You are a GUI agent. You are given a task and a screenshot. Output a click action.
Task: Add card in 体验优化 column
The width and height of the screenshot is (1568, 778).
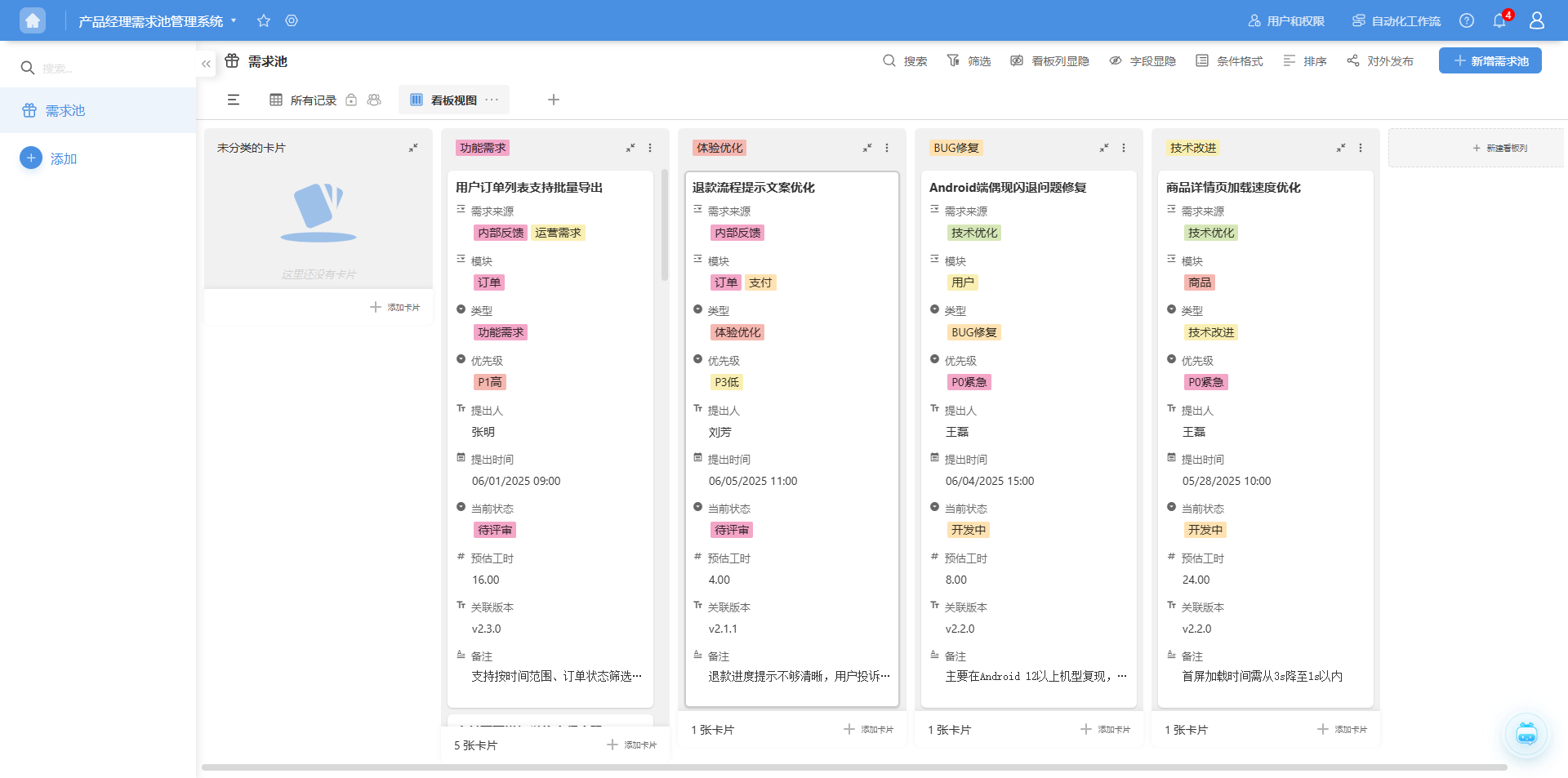(868, 729)
